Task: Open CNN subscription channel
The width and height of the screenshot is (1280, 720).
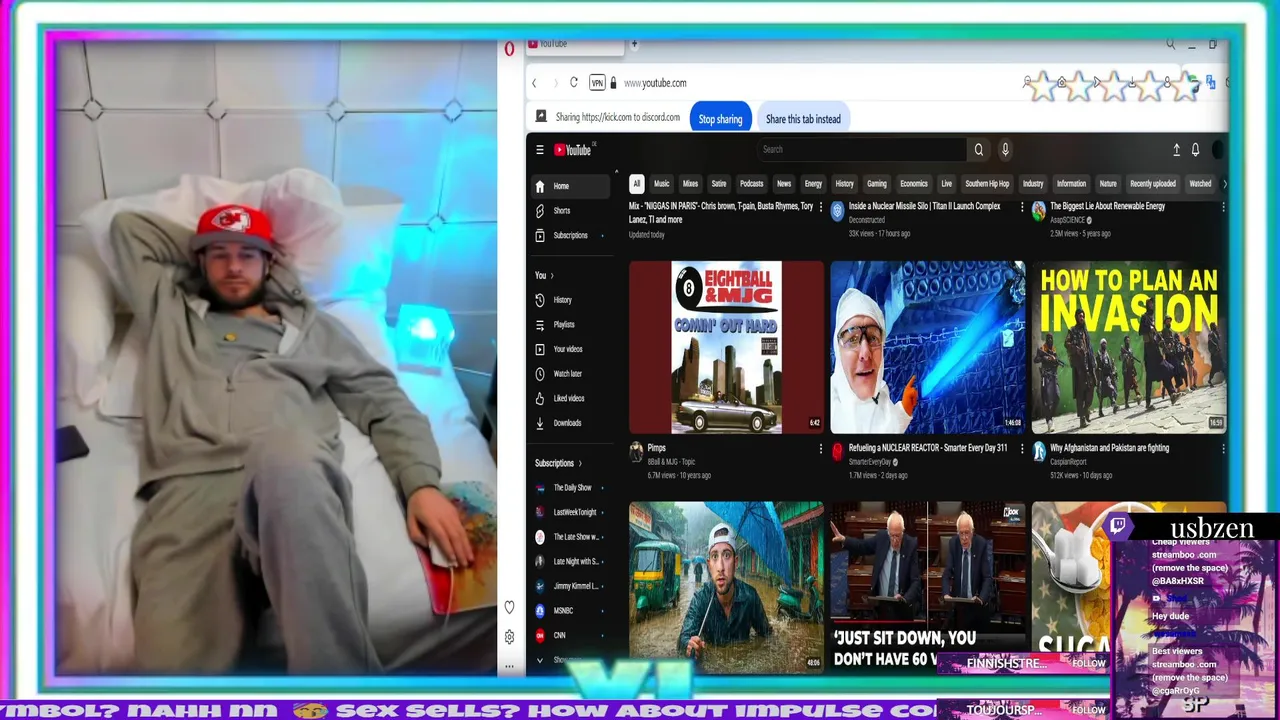Action: [569, 635]
